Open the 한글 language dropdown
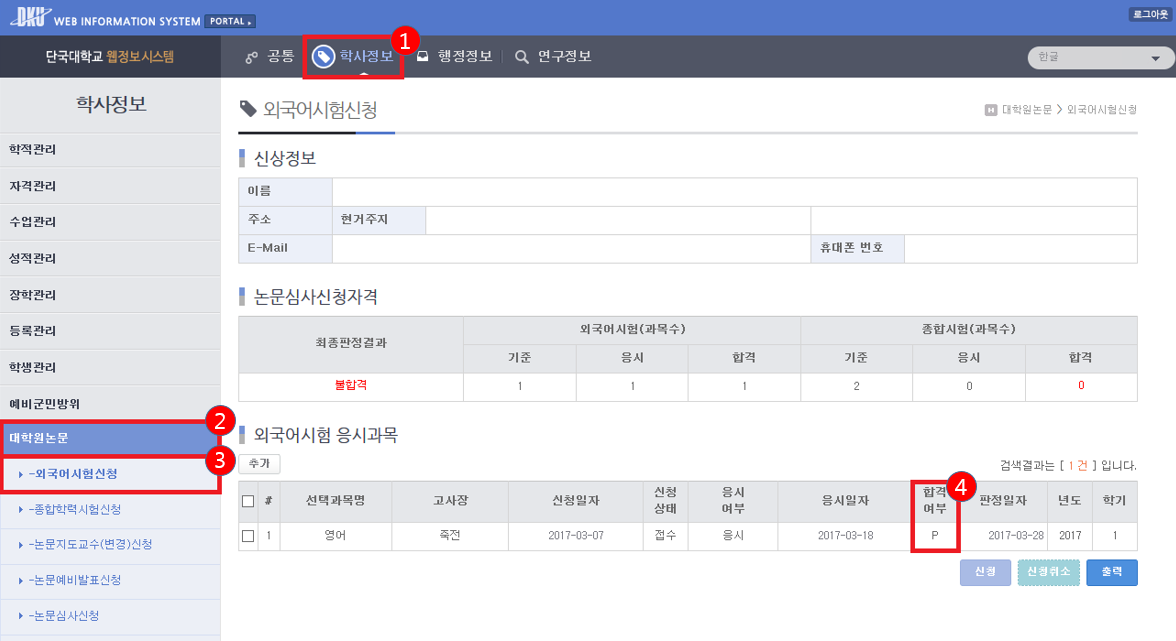The image size is (1176, 641). 1101,58
